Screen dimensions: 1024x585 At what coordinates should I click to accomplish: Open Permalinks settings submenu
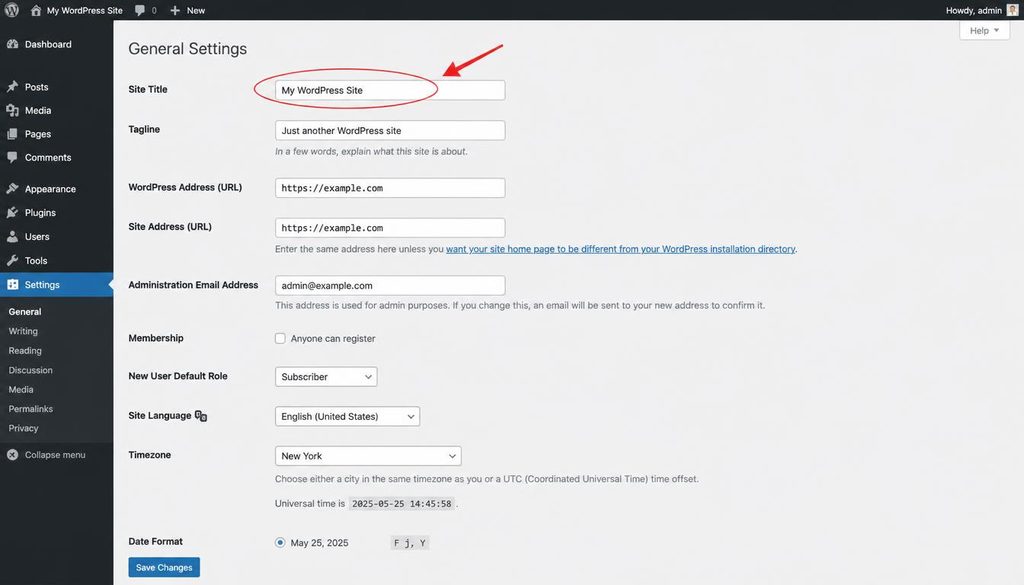point(31,409)
